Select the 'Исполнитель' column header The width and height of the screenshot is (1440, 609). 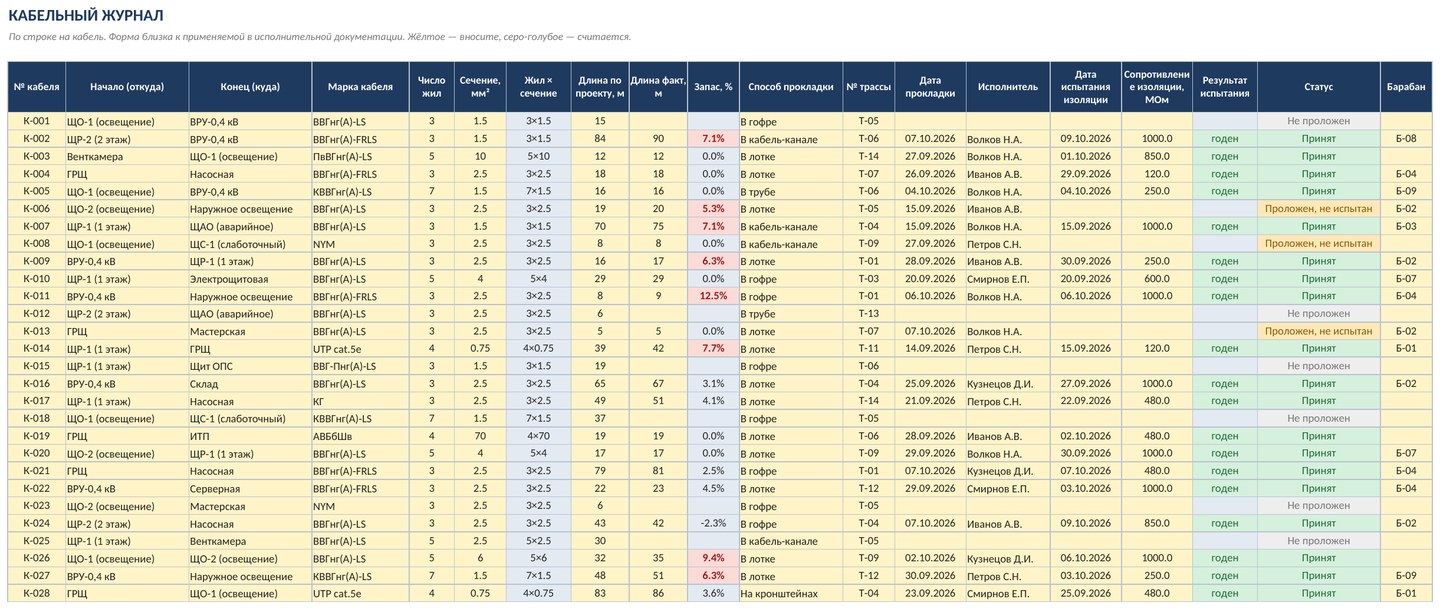[1008, 87]
